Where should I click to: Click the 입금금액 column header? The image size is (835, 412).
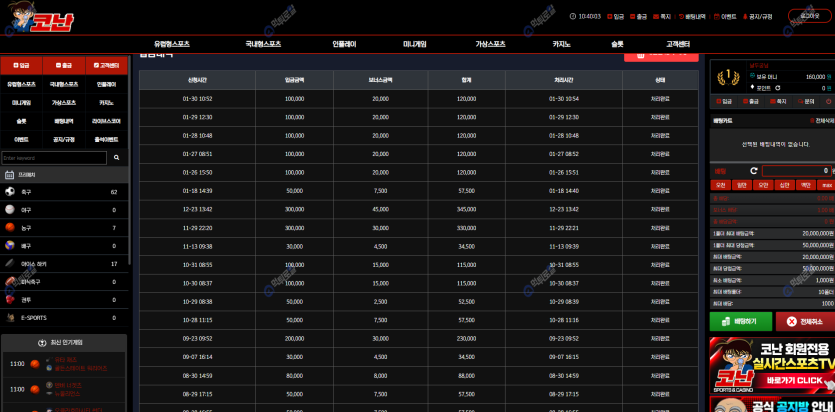tap(294, 80)
